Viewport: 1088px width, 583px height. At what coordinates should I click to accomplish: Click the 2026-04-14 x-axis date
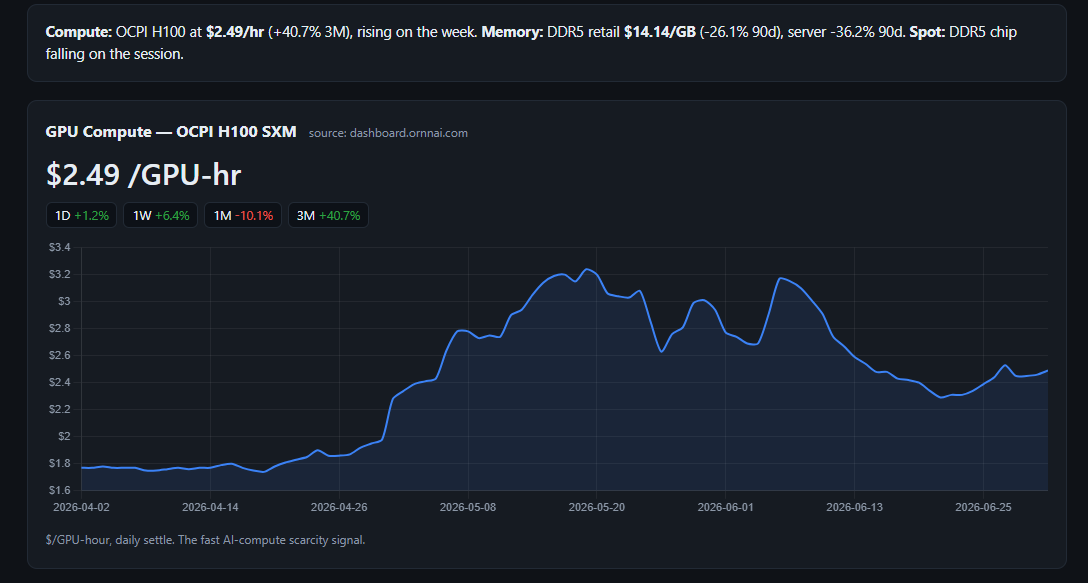[x=210, y=507]
